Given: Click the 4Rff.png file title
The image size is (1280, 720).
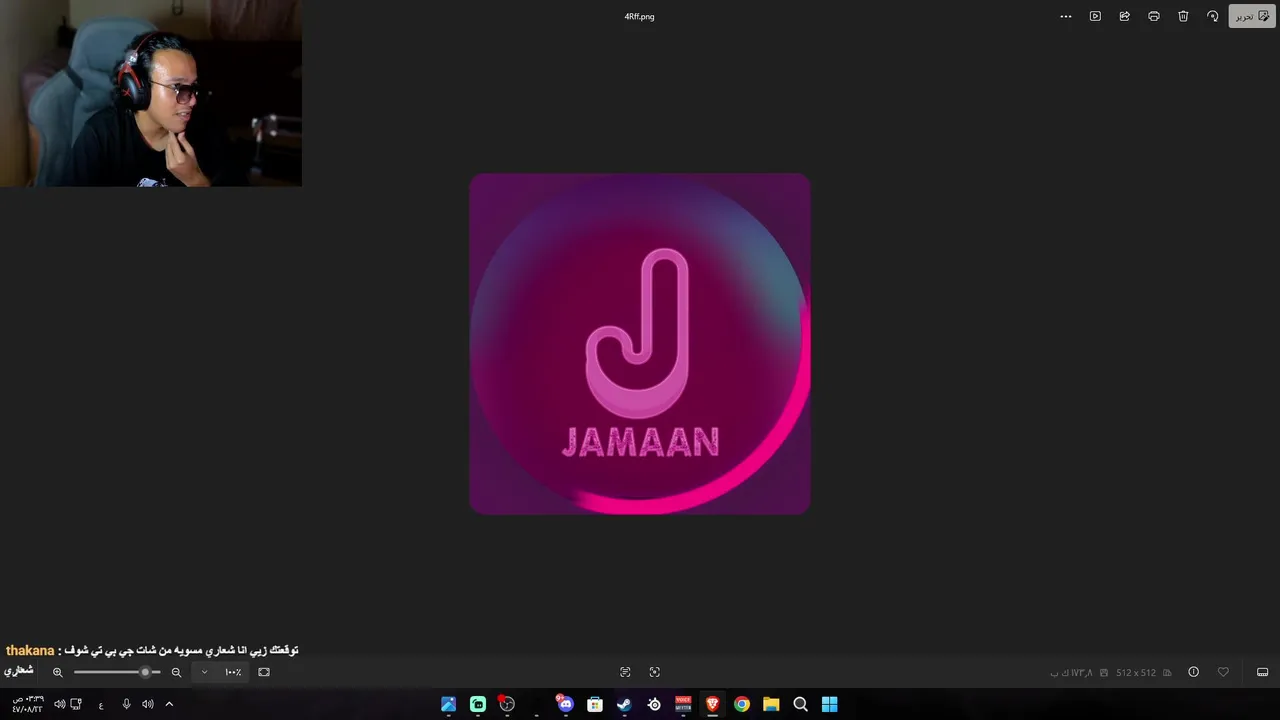Looking at the screenshot, I should tap(640, 16).
